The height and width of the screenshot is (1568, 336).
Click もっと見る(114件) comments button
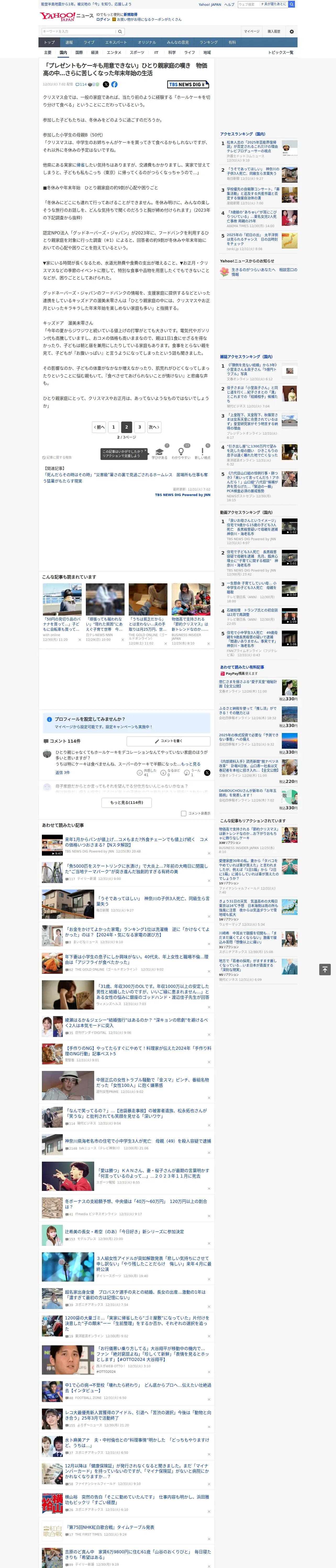click(x=127, y=802)
